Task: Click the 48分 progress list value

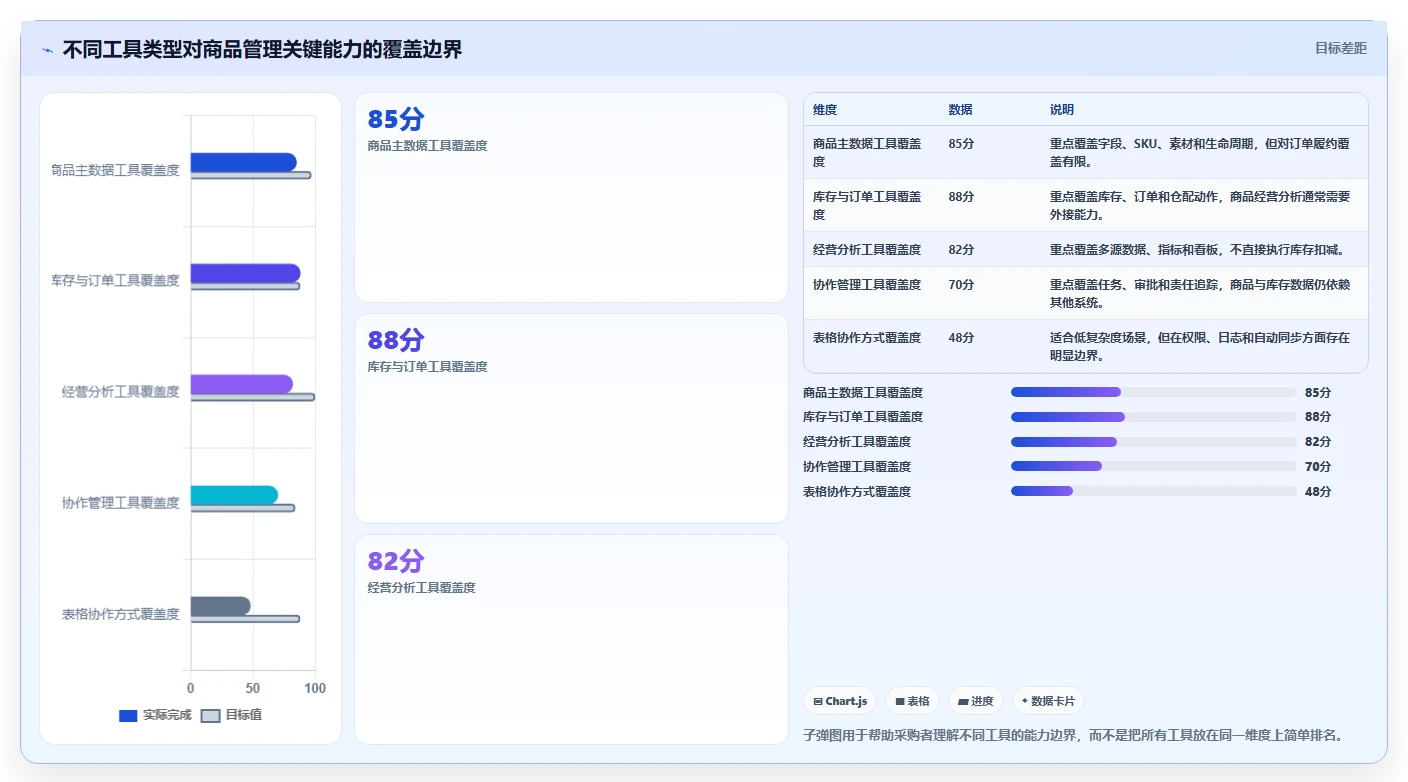Action: coord(1318,491)
